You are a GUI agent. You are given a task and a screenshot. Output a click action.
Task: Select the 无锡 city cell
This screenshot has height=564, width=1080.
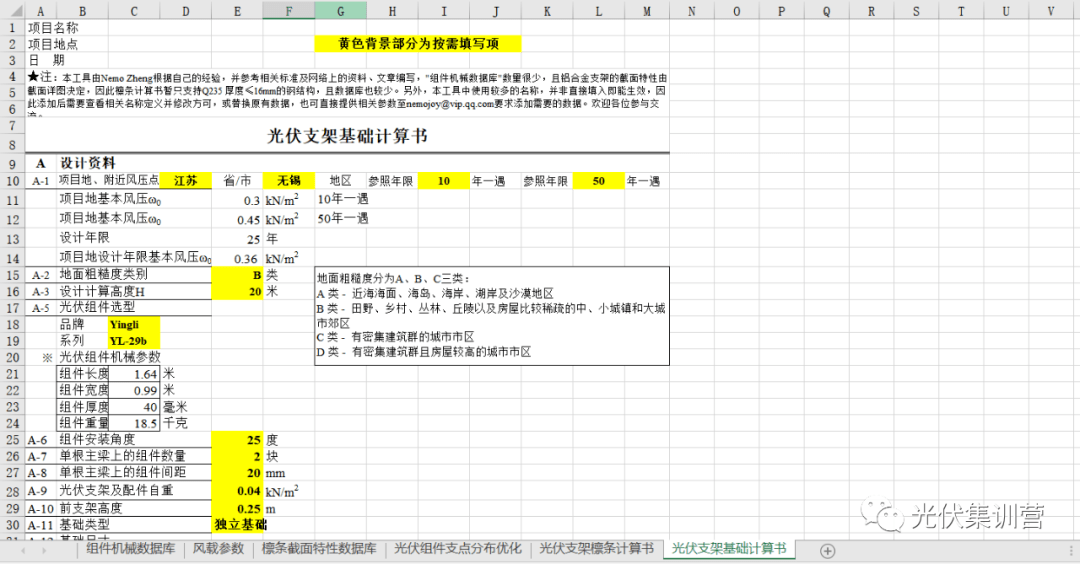[x=289, y=180]
